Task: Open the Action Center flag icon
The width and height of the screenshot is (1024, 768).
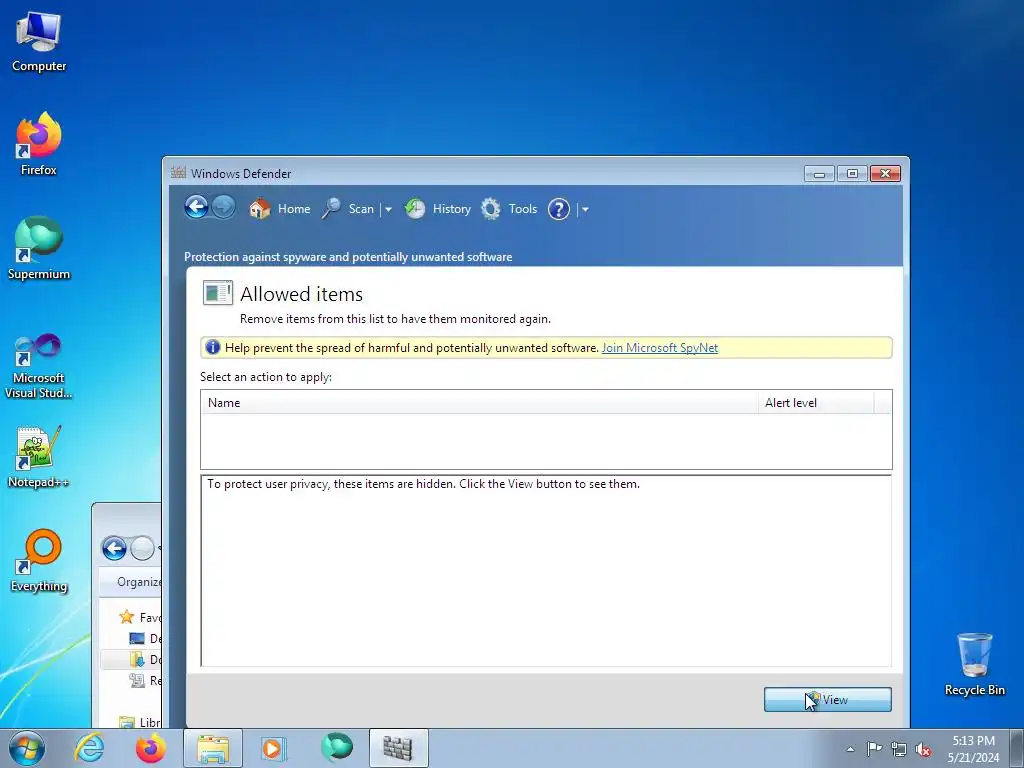Action: [874, 749]
